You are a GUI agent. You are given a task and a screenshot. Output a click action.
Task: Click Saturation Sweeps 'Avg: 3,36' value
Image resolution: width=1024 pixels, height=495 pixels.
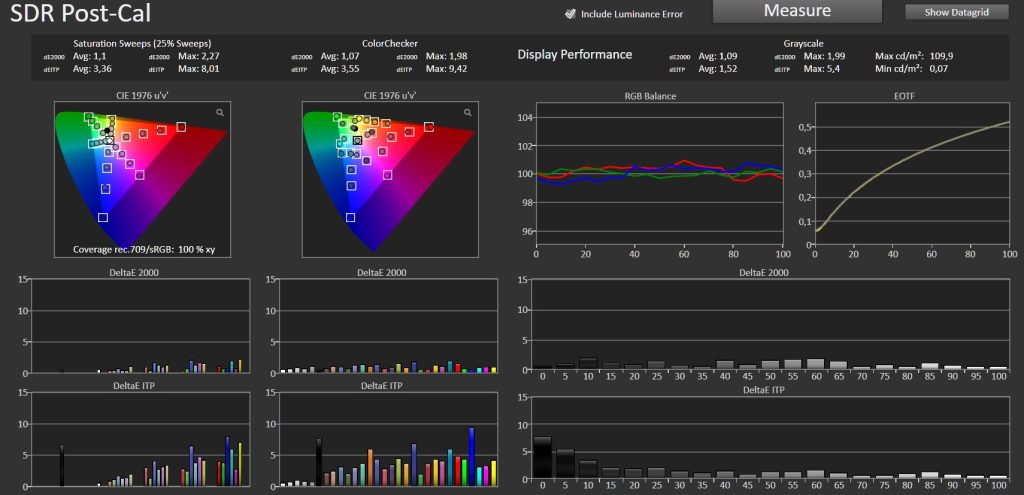pyautogui.click(x=94, y=69)
